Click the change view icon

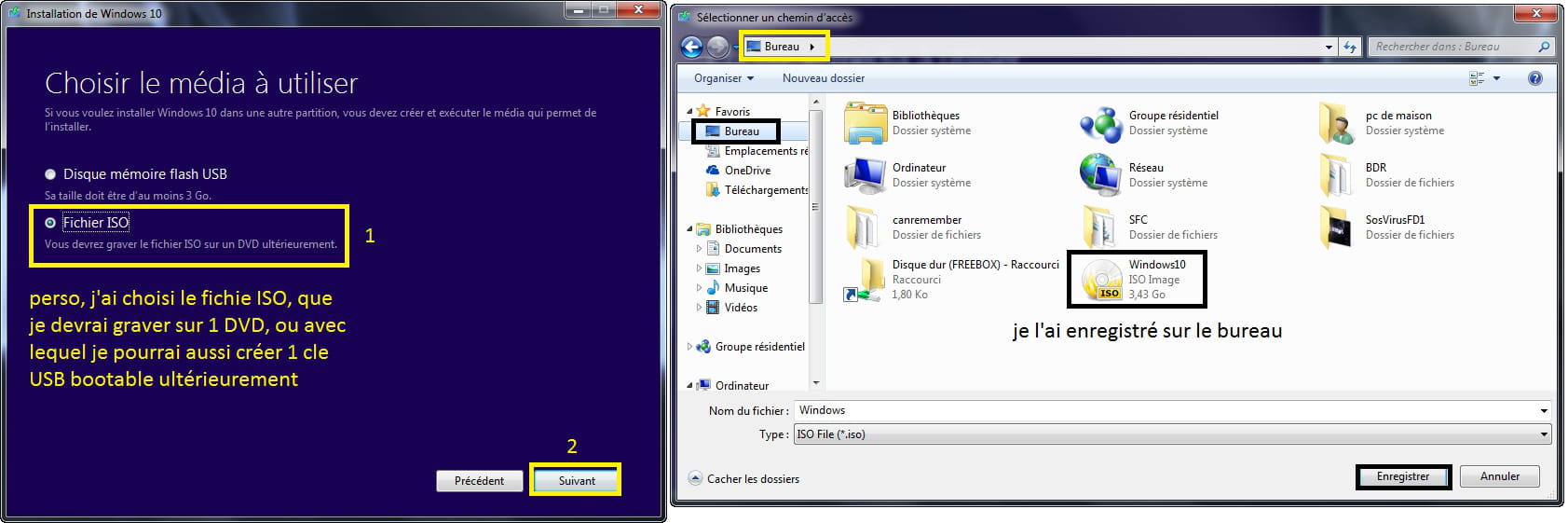[x=1477, y=78]
